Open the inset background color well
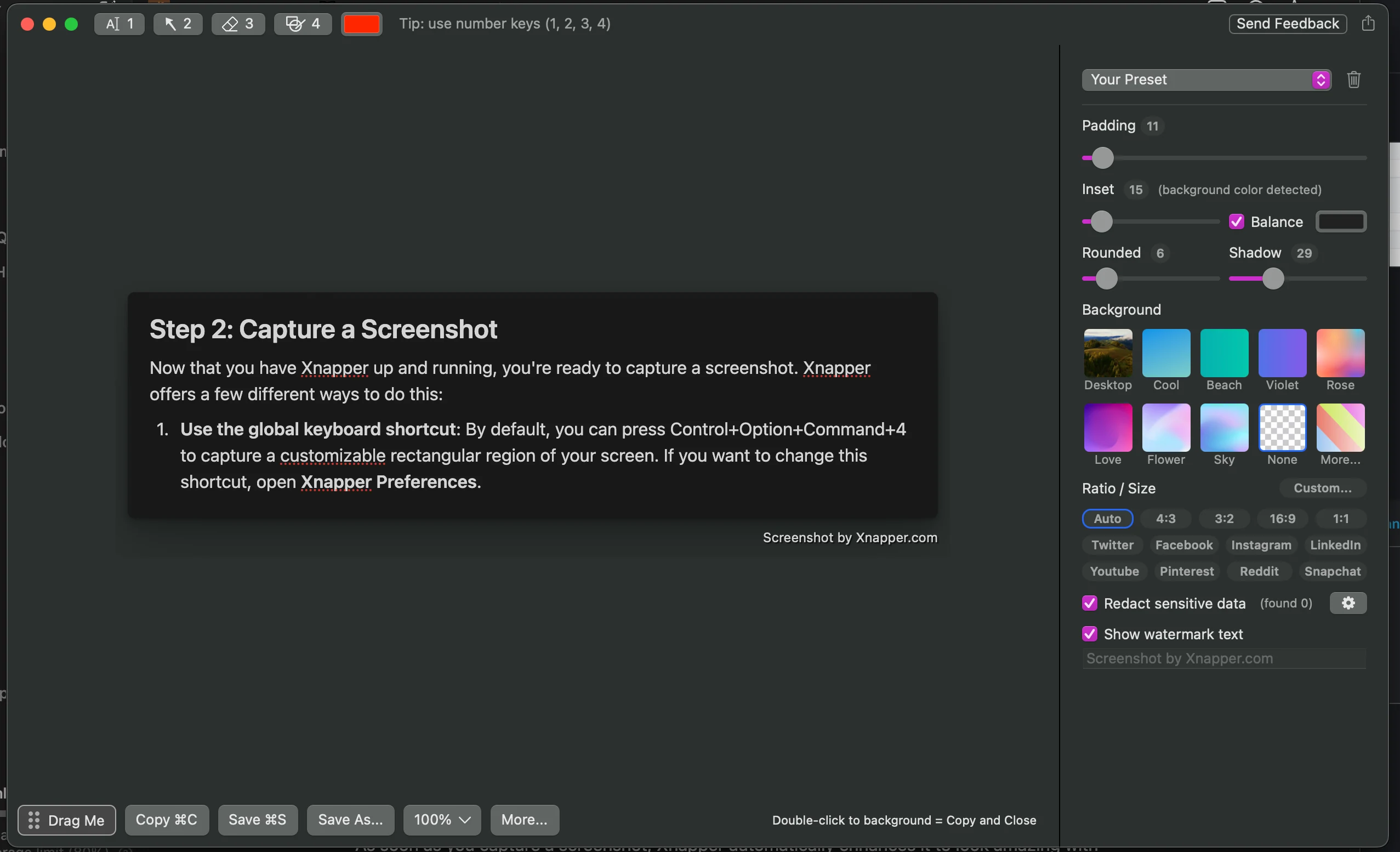This screenshot has width=1400, height=852. click(1341, 221)
